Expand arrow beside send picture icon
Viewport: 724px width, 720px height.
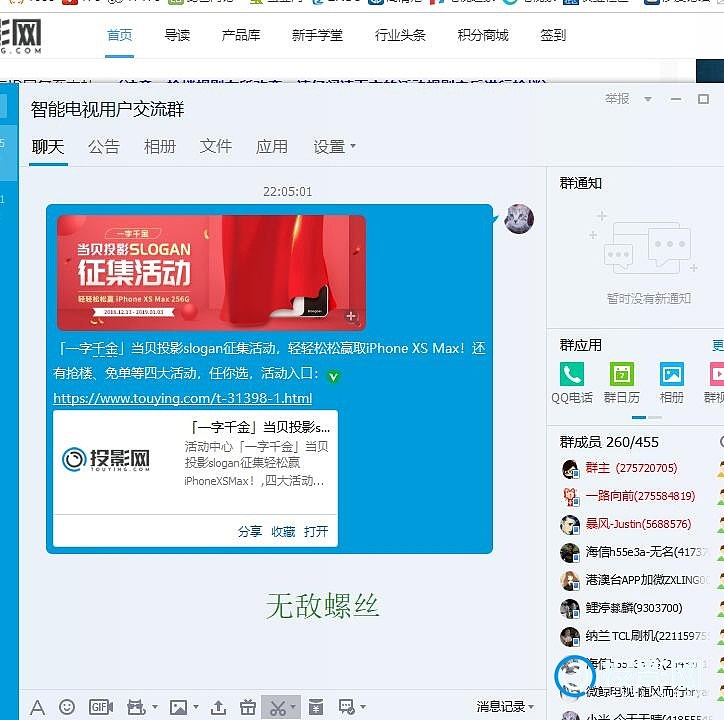[x=196, y=707]
